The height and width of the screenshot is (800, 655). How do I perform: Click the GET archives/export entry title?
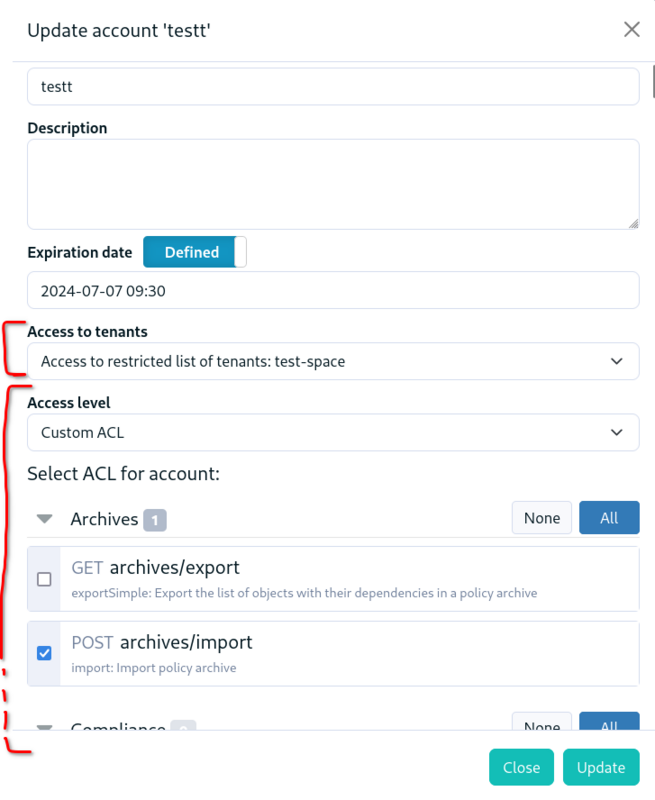155,567
